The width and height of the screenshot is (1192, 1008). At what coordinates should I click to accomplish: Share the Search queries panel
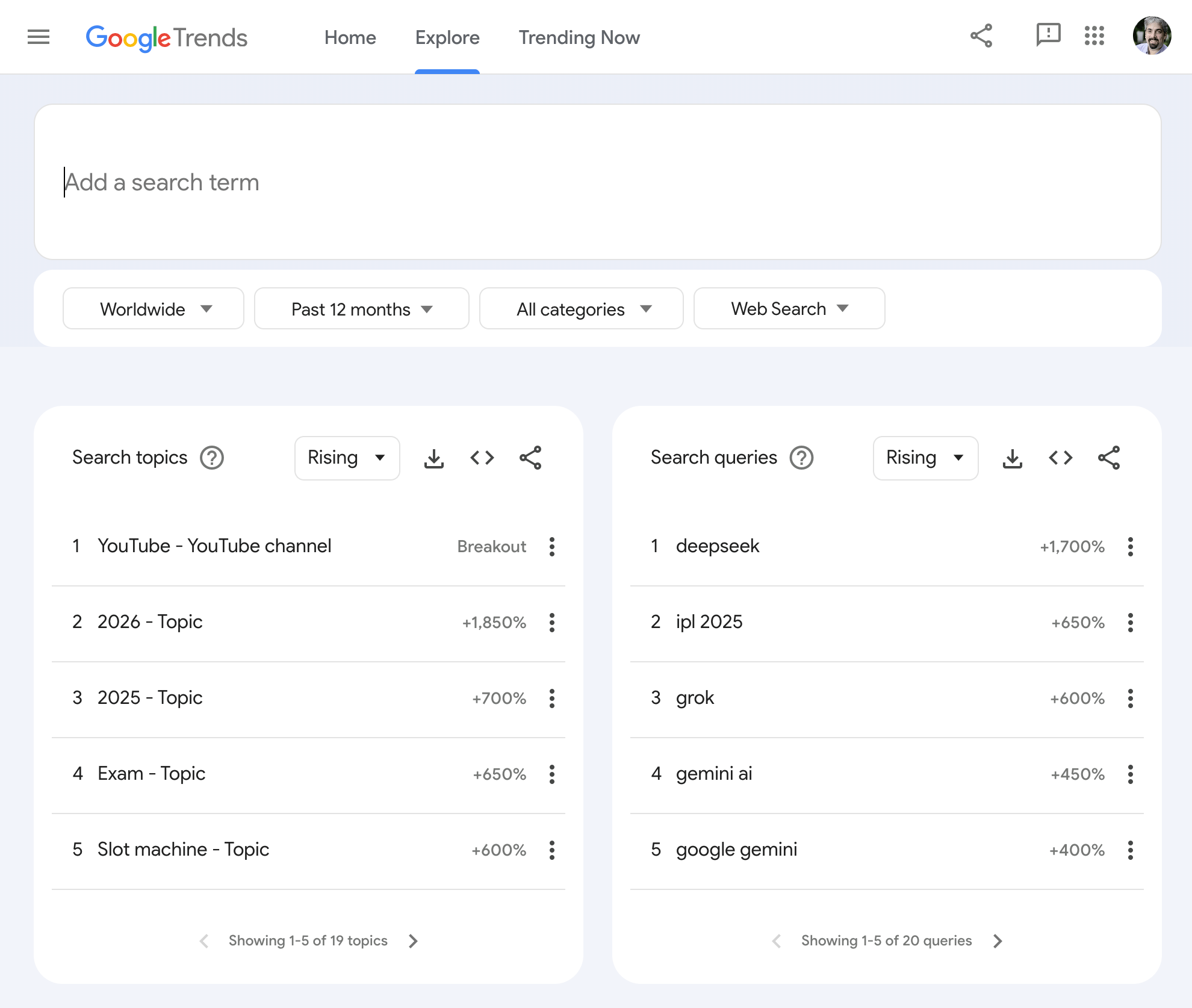1110,458
